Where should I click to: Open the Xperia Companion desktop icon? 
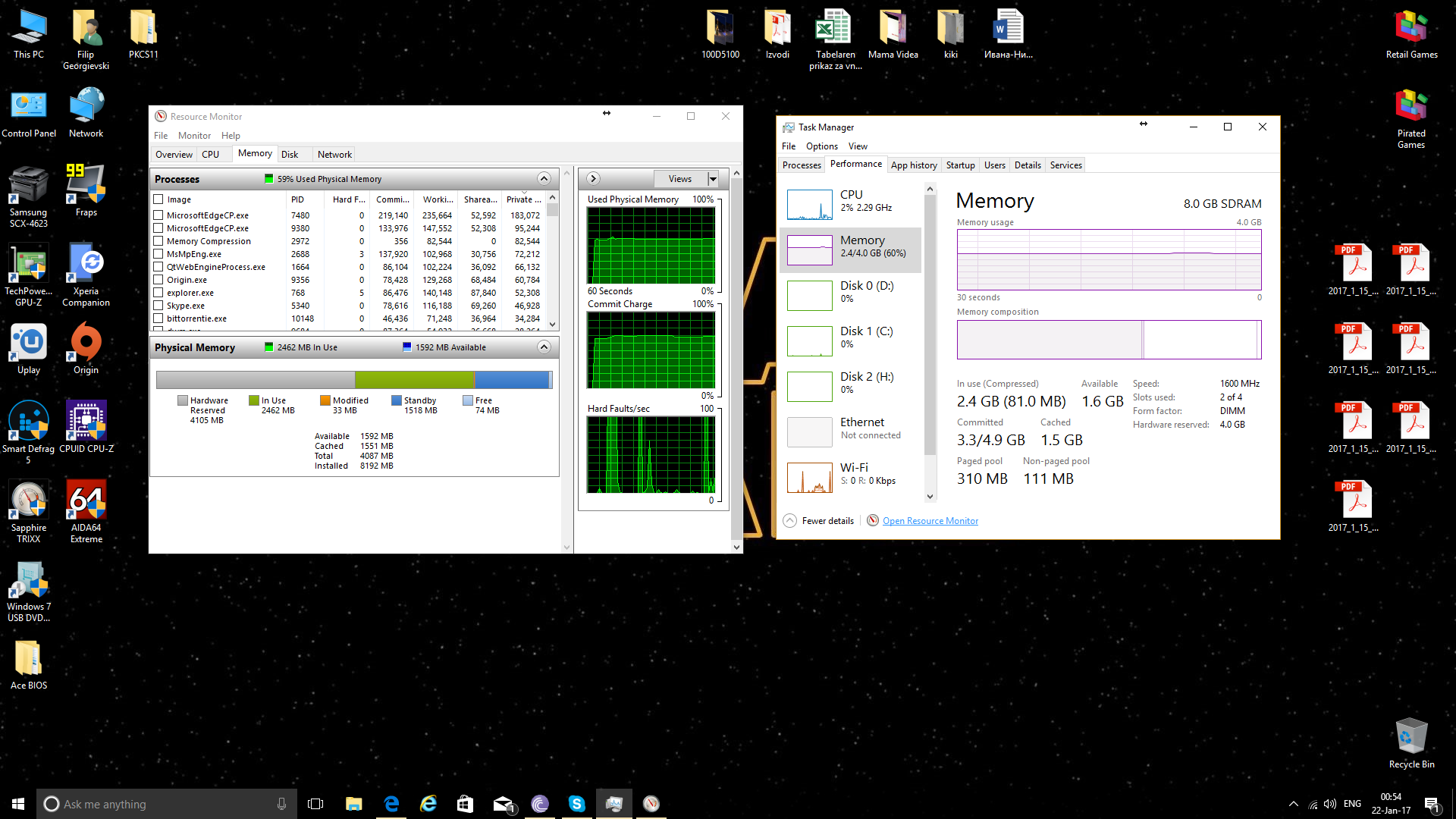(x=86, y=275)
